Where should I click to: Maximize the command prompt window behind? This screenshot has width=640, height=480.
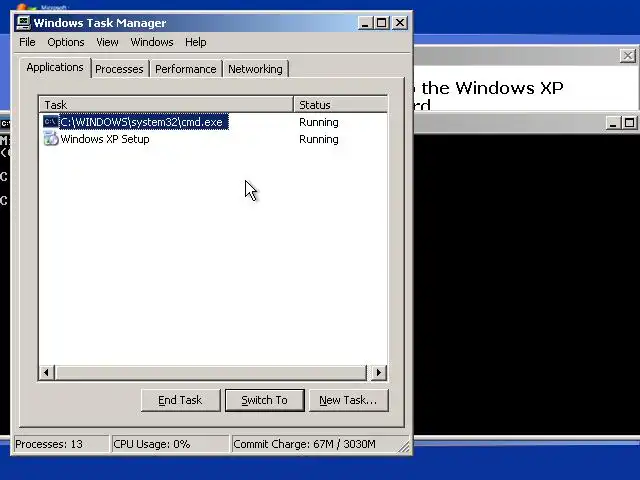pos(629,123)
